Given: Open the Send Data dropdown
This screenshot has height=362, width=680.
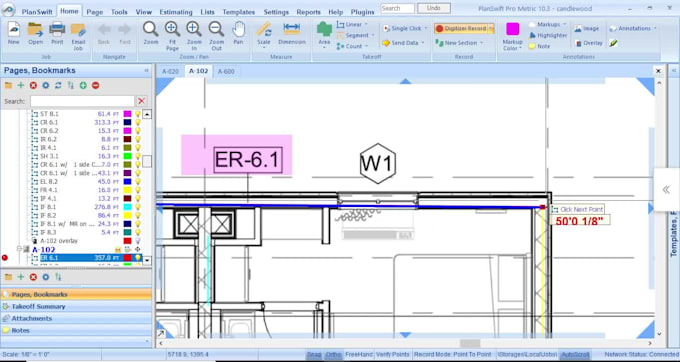Looking at the screenshot, I should (422, 43).
